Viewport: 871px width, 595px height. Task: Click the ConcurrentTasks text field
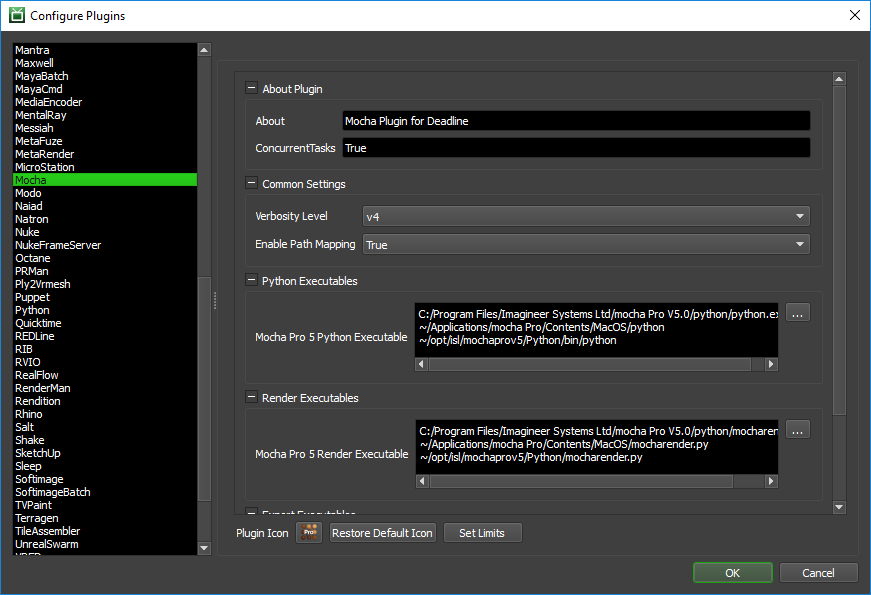(x=575, y=148)
